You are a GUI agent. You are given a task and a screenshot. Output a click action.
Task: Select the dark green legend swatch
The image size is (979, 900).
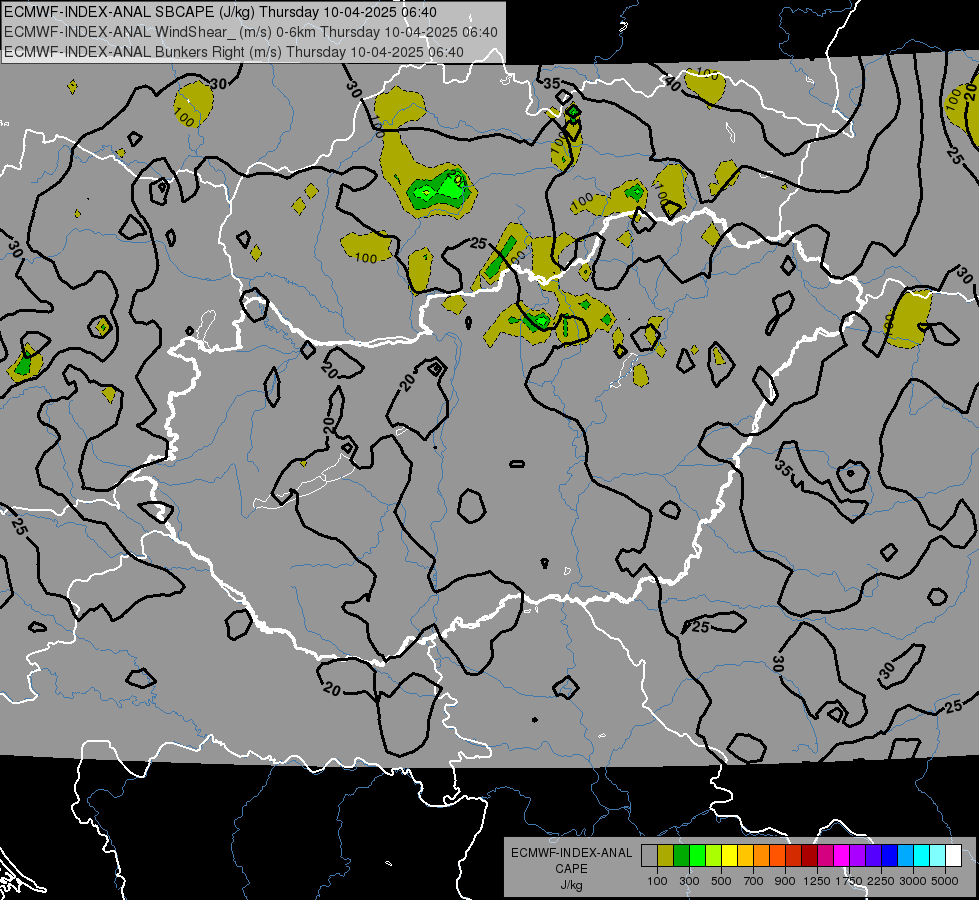681,856
